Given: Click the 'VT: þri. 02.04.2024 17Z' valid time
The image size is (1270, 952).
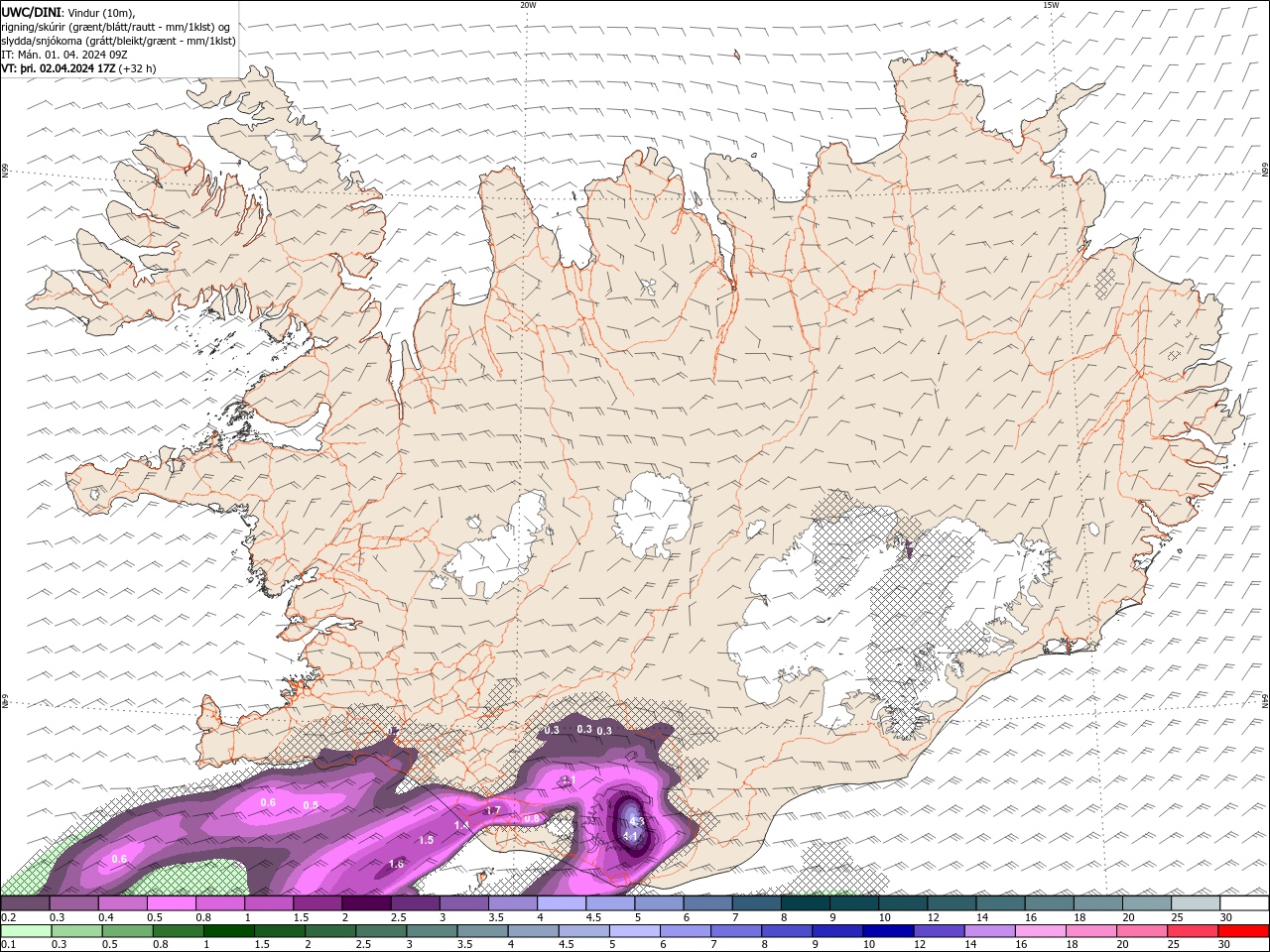Looking at the screenshot, I should click(x=59, y=68).
